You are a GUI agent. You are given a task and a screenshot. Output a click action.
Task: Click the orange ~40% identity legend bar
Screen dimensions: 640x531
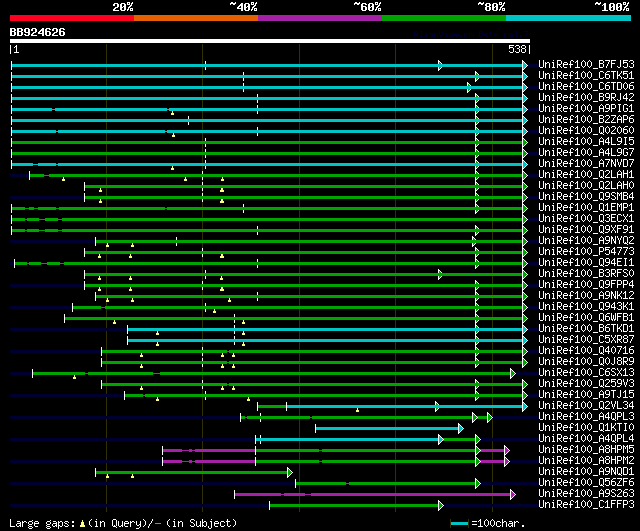(x=196, y=18)
